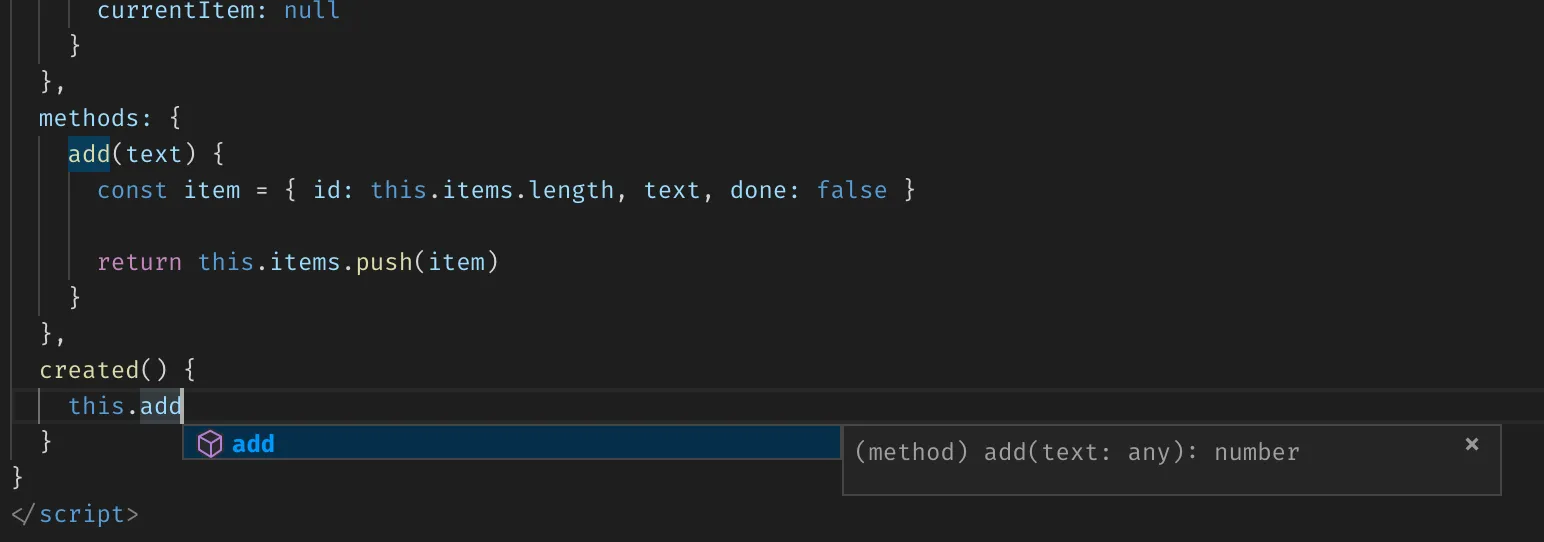Click the 'const' keyword
Screen dimensions: 1544x542
[132, 190]
